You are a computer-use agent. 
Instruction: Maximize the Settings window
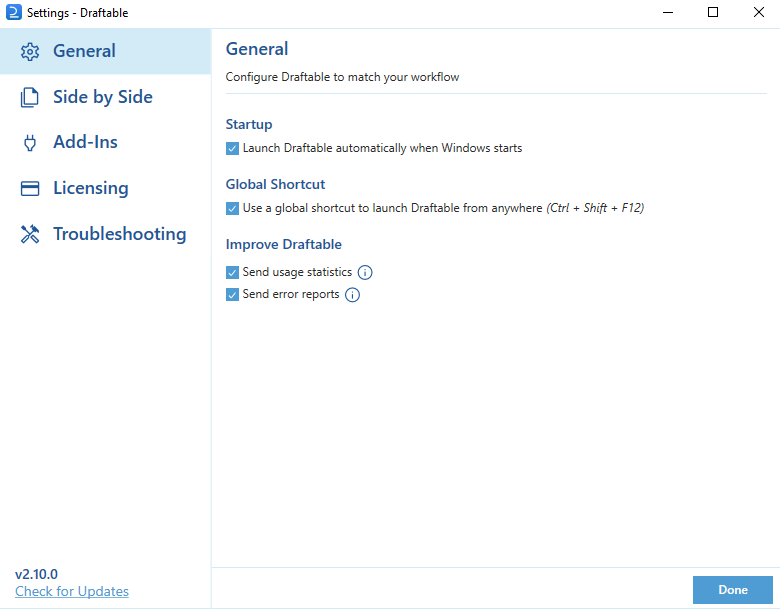713,12
